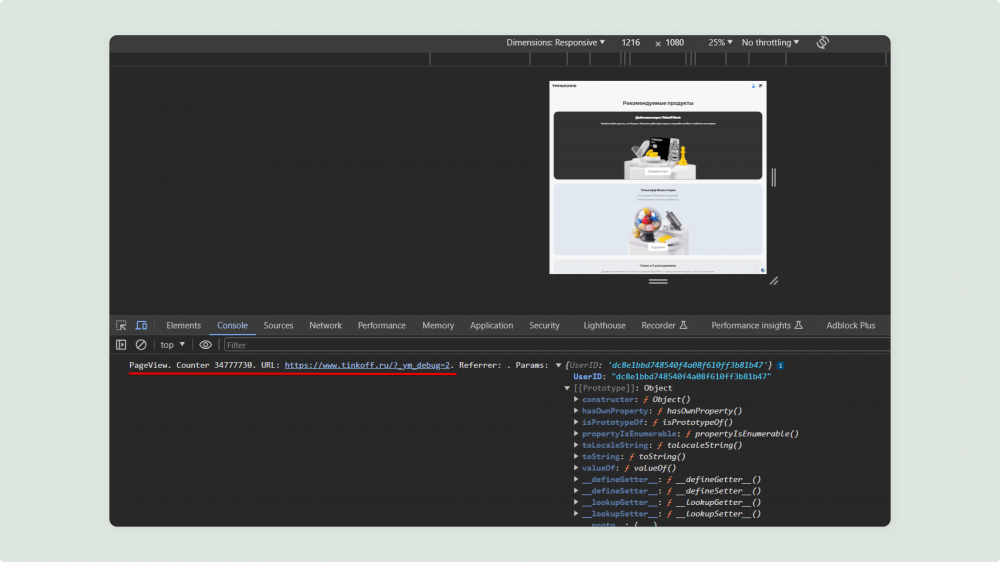Click the "PageView. Counter 34777730" text
The image size is (1000, 562).
click(191, 365)
